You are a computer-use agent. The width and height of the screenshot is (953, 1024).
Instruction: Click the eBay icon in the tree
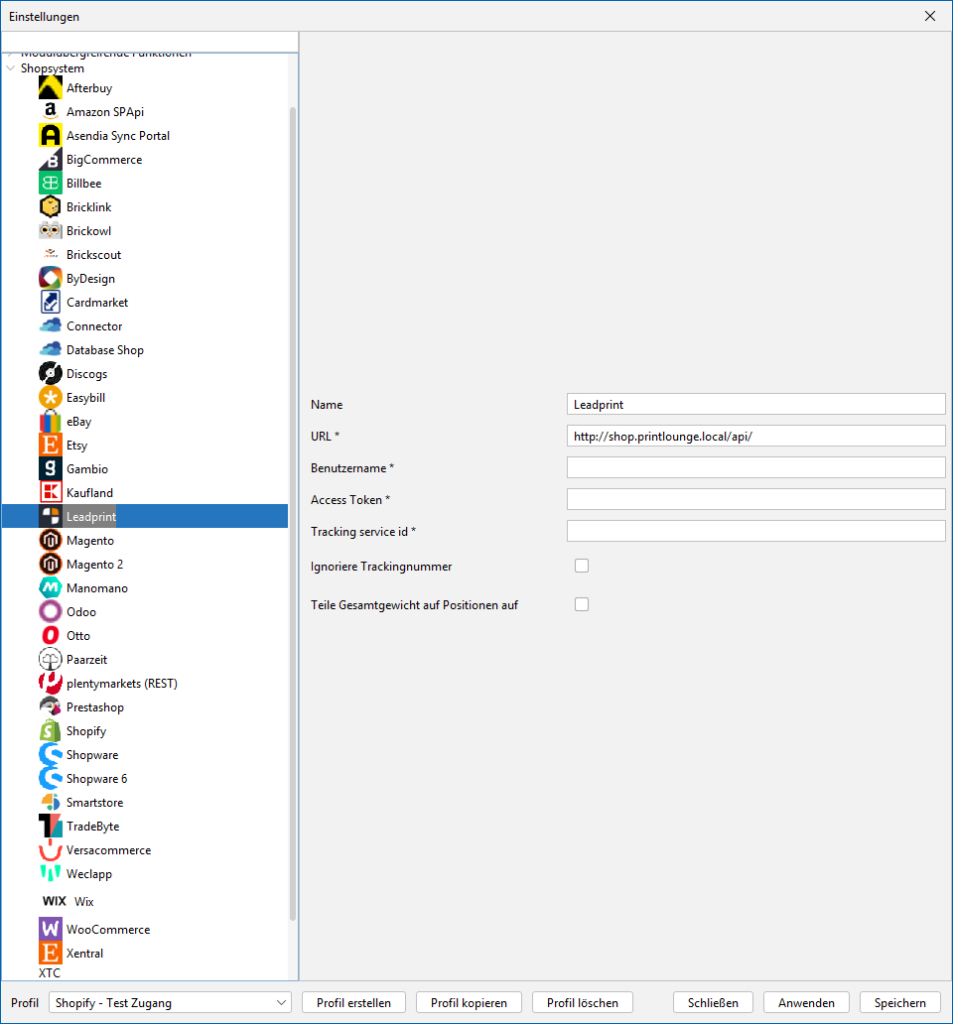[x=50, y=422]
